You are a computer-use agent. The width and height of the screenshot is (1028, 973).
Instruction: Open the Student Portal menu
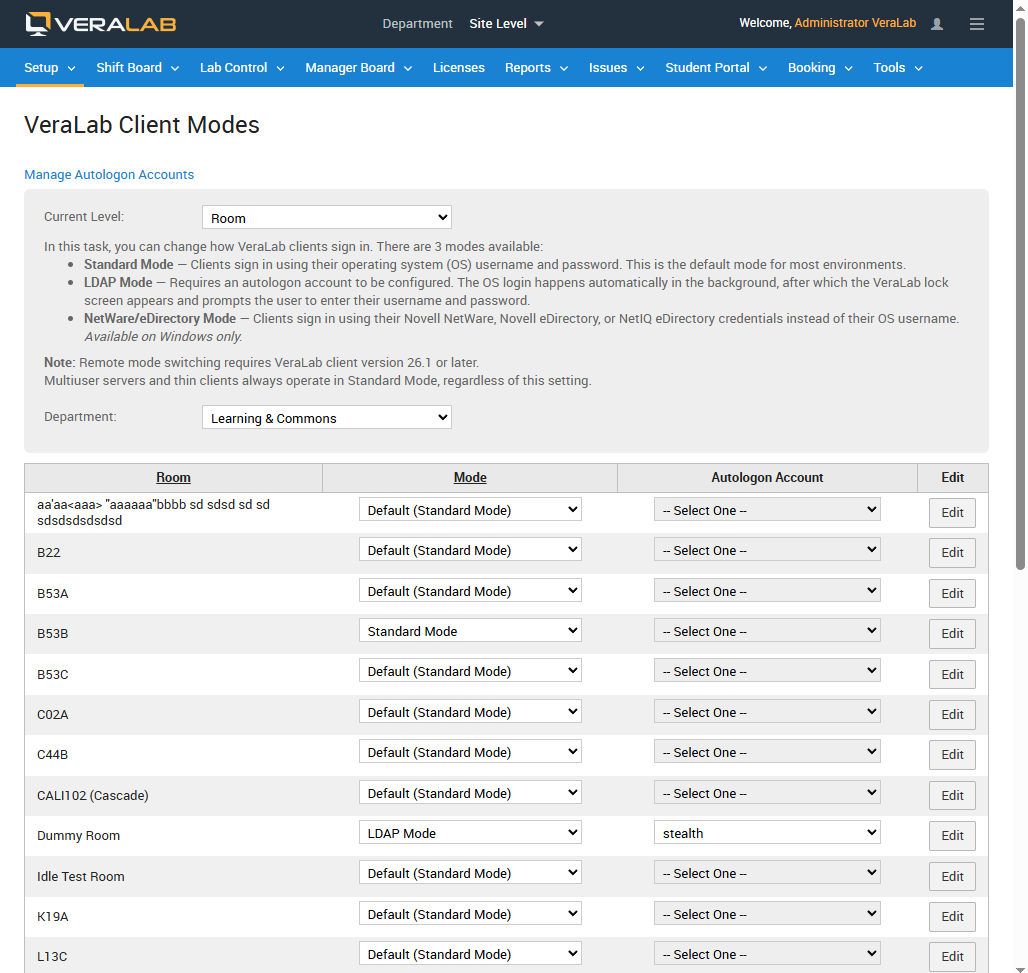(x=716, y=68)
